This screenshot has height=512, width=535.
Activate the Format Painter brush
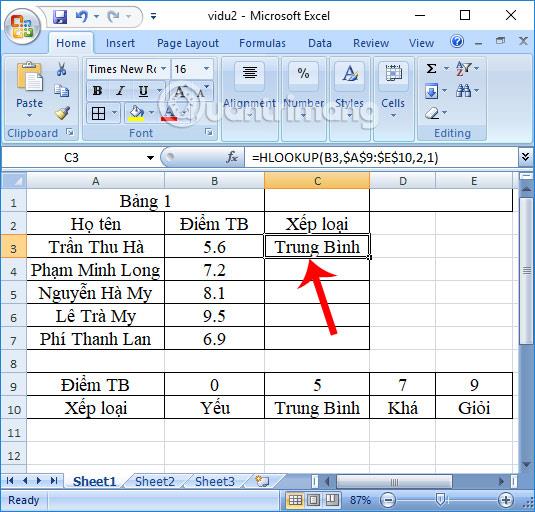tap(62, 113)
